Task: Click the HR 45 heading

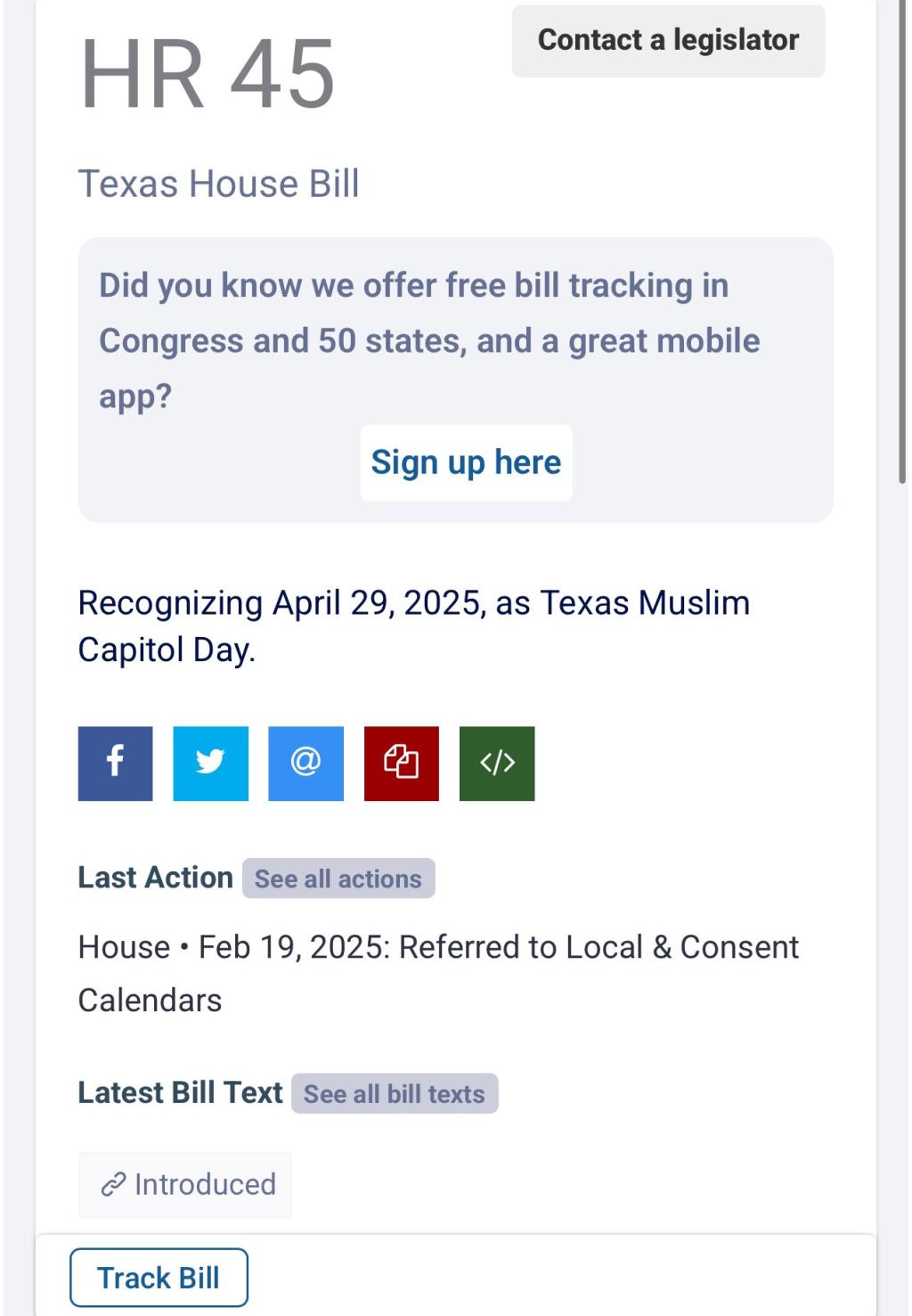Action: tap(208, 75)
